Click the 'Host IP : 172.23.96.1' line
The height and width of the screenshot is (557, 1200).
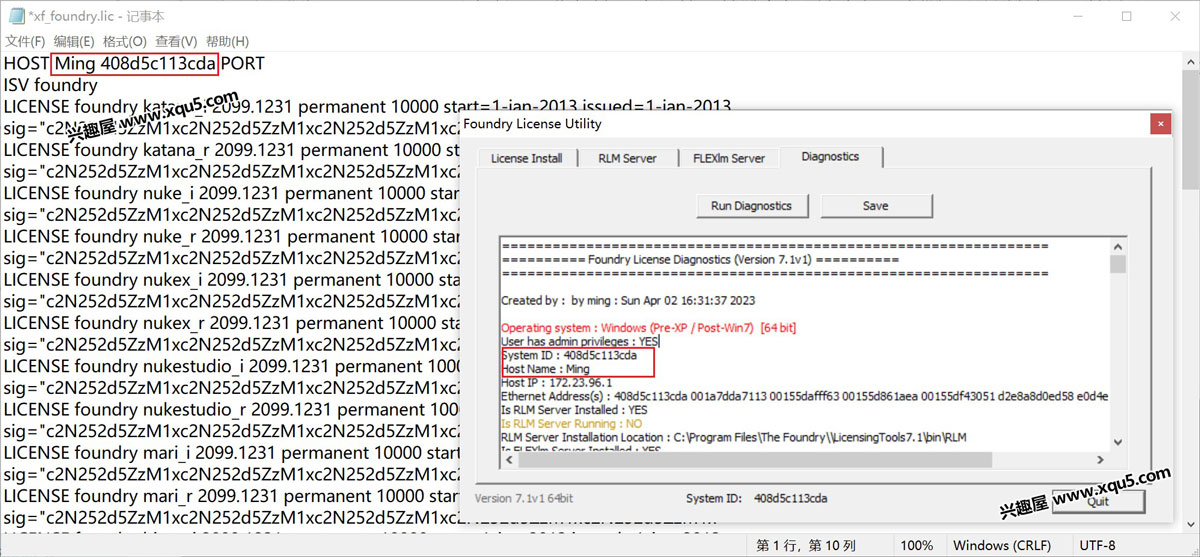[x=557, y=383]
